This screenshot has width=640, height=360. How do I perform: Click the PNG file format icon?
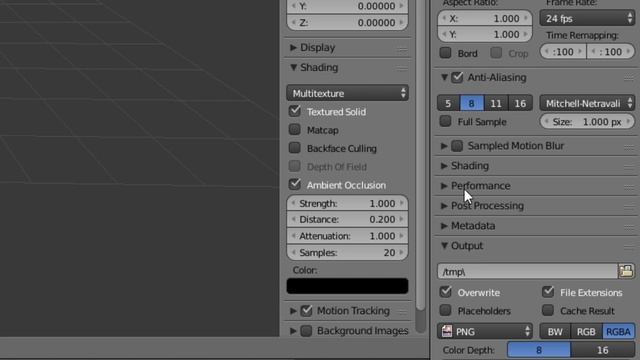tap(447, 331)
